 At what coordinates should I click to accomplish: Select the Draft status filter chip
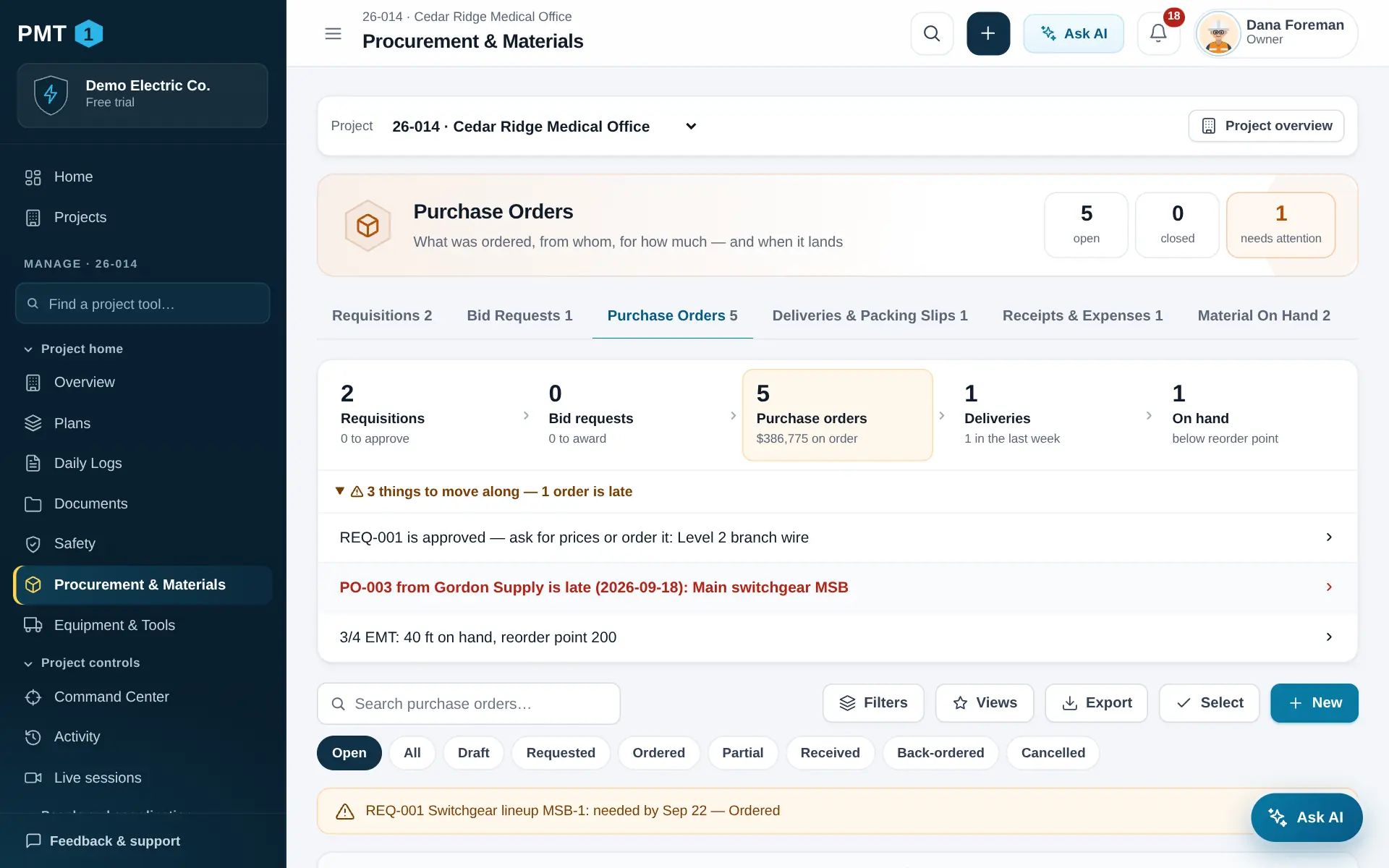click(474, 753)
